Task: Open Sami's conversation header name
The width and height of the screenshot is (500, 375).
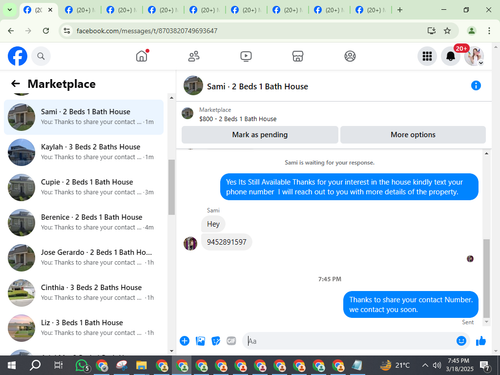Action: (257, 86)
